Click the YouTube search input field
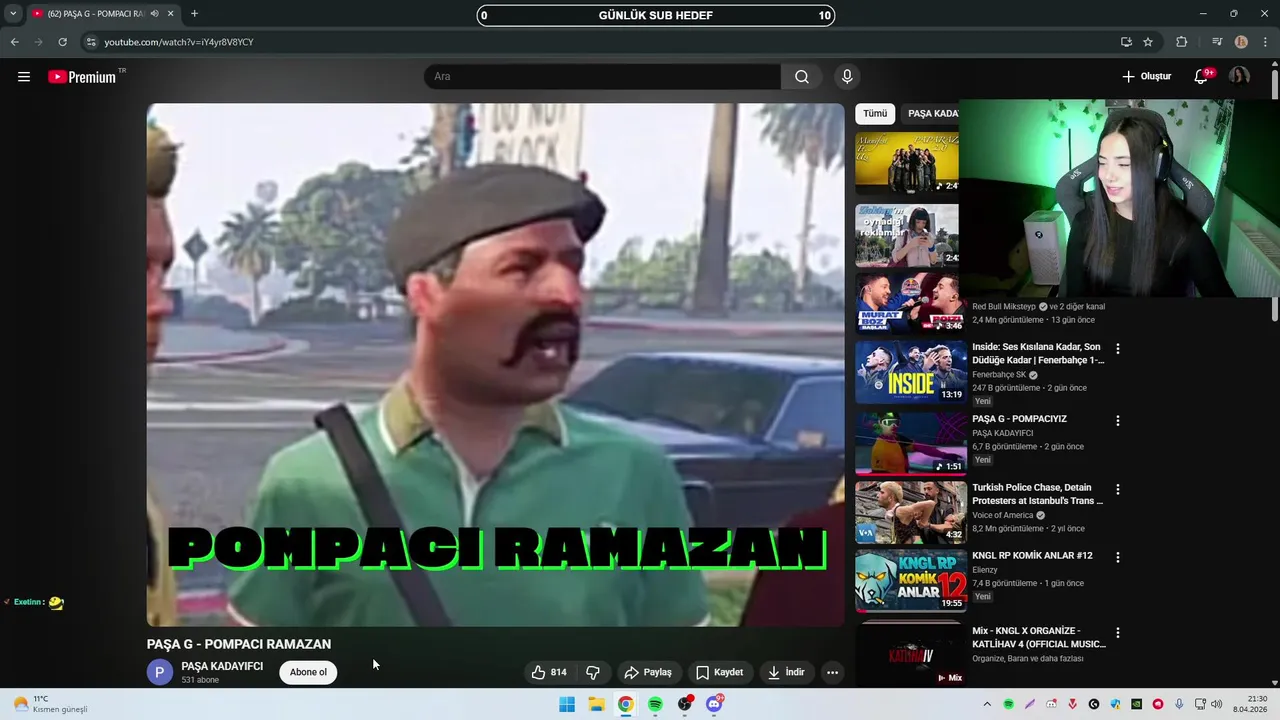Viewport: 1280px width, 720px height. pyautogui.click(x=602, y=77)
